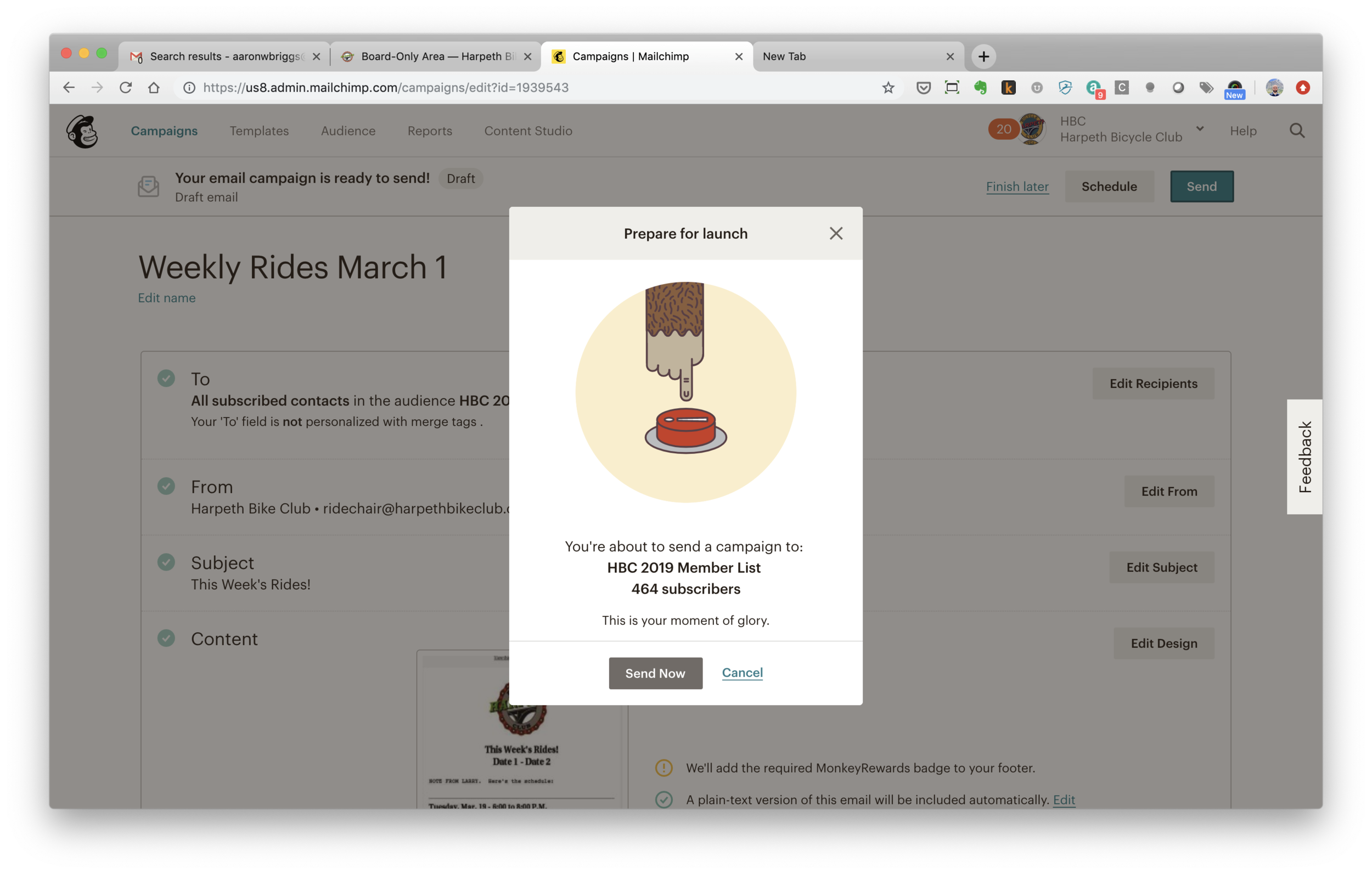Open the Campaigns menu
The image size is (1372, 874).
164,131
